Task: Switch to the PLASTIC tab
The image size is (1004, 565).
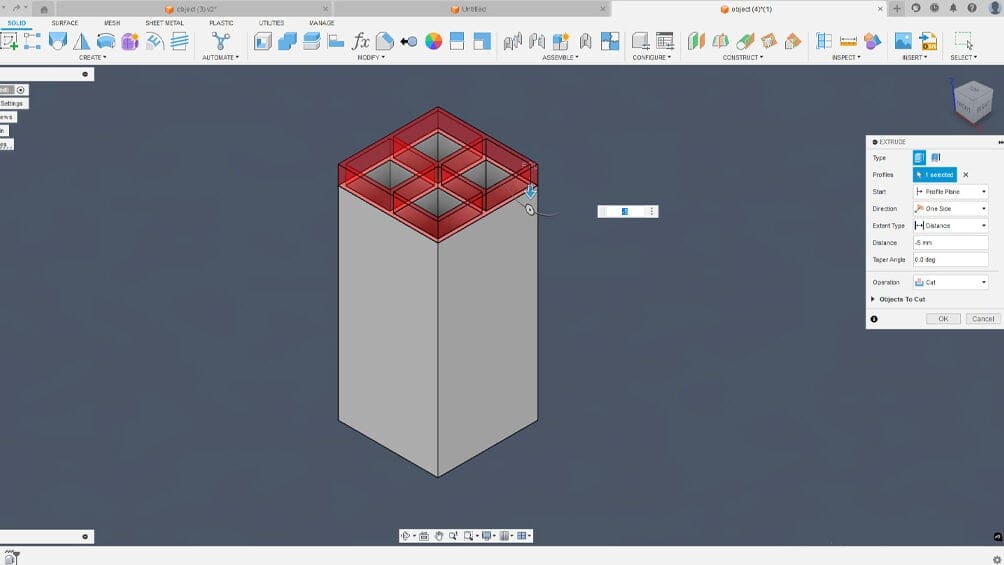Action: click(221, 23)
